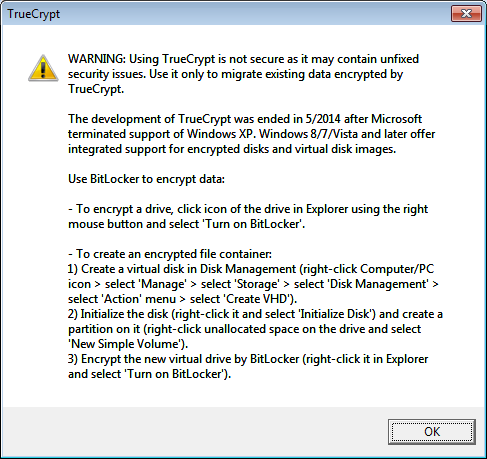Click the Use BitLocker to encrypt data line
Viewport: 487px width, 459px height.
tap(146, 179)
